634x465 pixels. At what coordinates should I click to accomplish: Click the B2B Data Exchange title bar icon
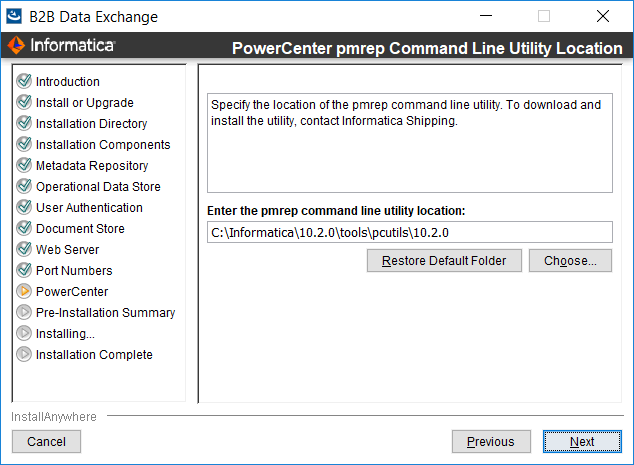coord(14,17)
